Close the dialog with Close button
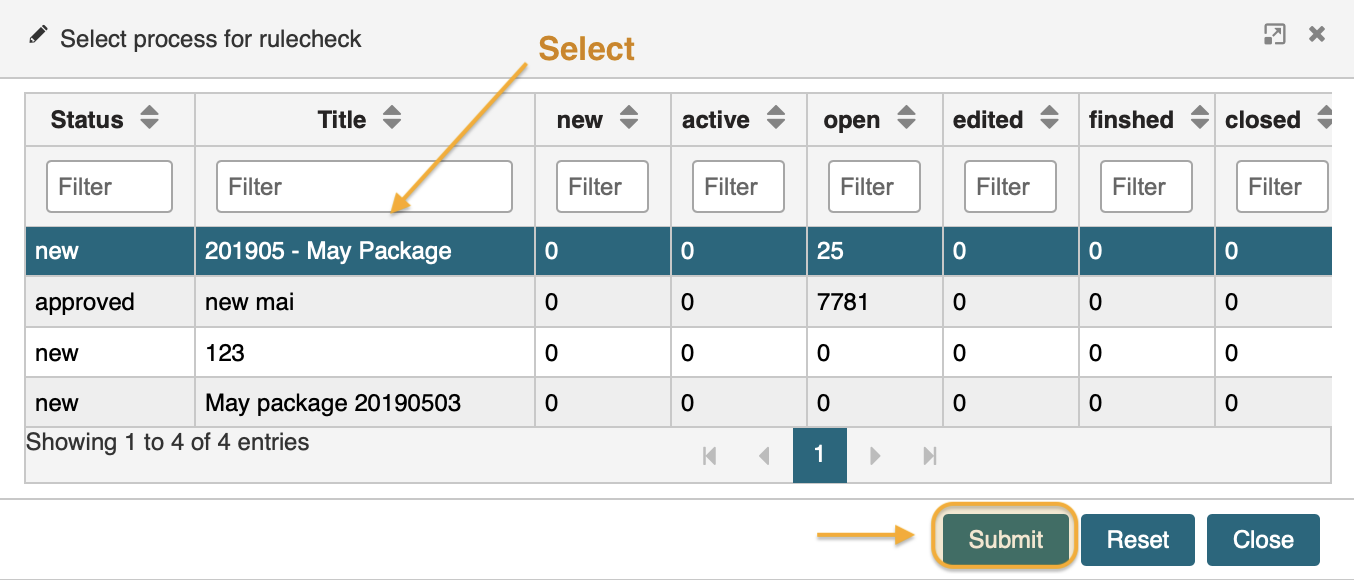The width and height of the screenshot is (1354, 580). click(x=1263, y=540)
